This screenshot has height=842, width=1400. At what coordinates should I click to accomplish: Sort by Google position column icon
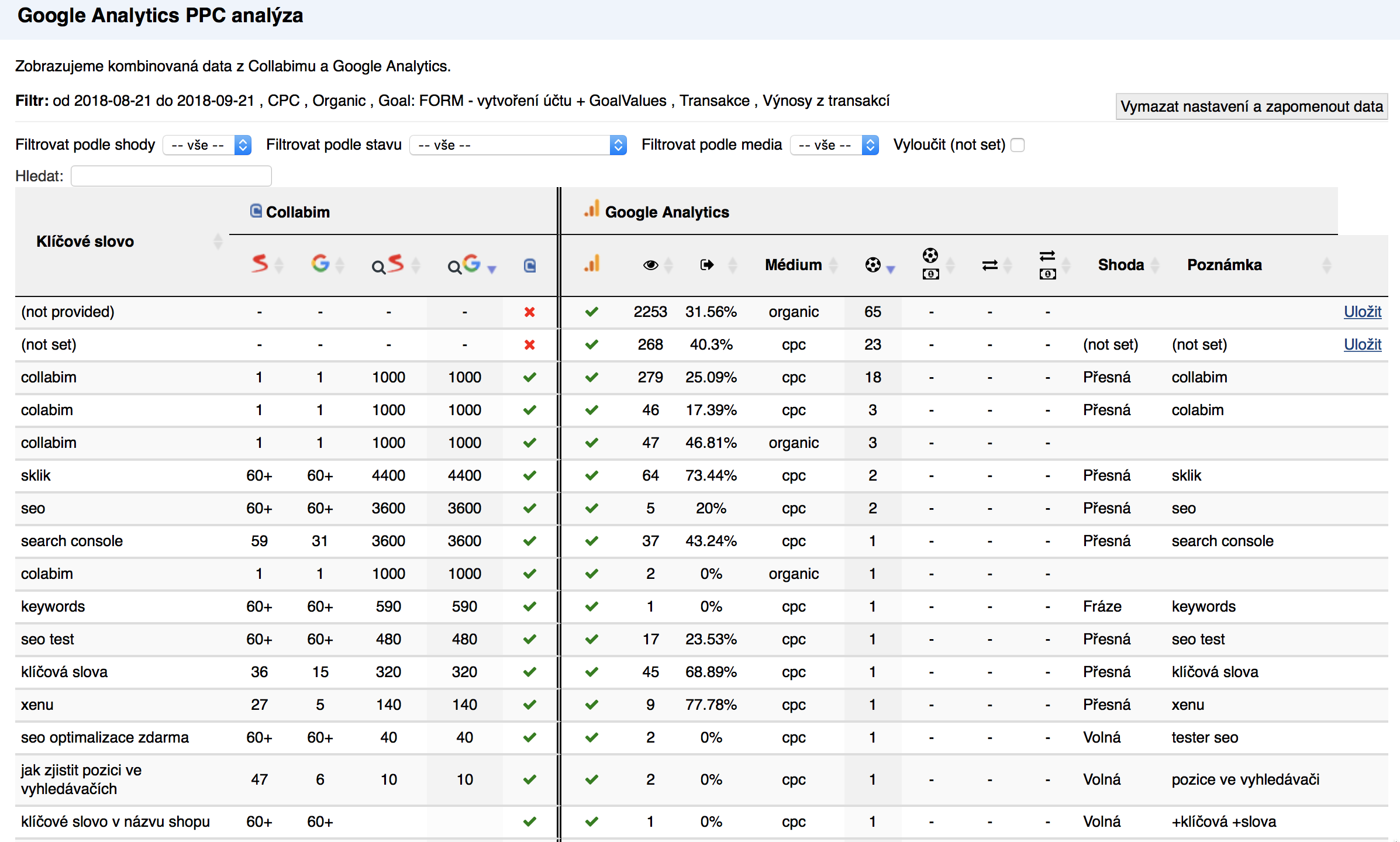point(320,264)
